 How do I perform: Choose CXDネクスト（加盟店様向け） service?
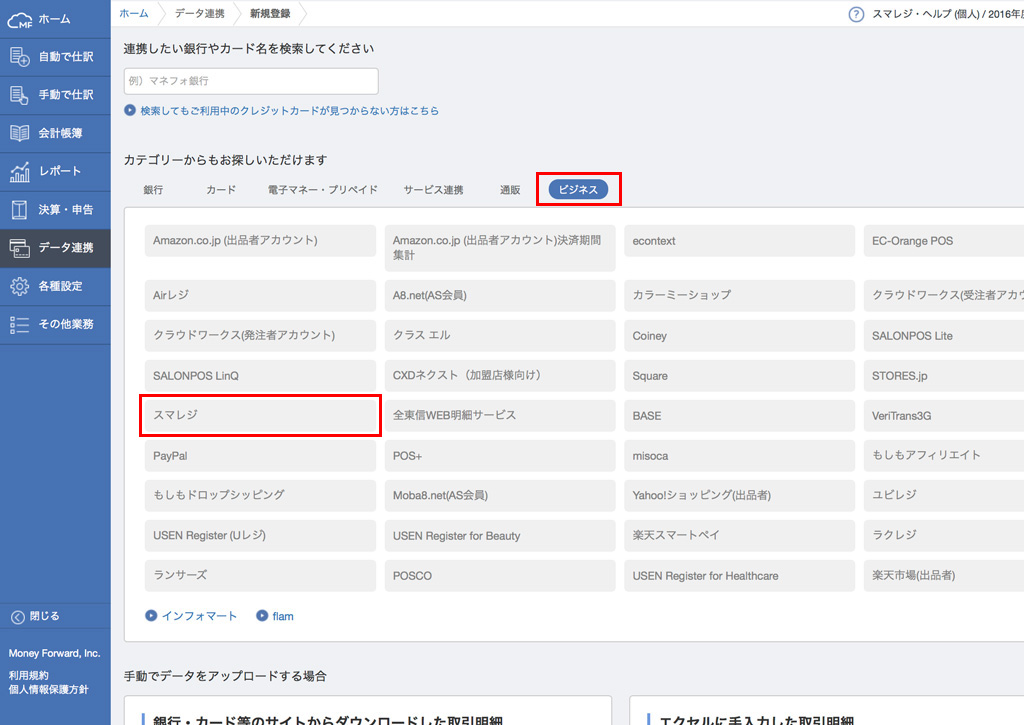[500, 376]
